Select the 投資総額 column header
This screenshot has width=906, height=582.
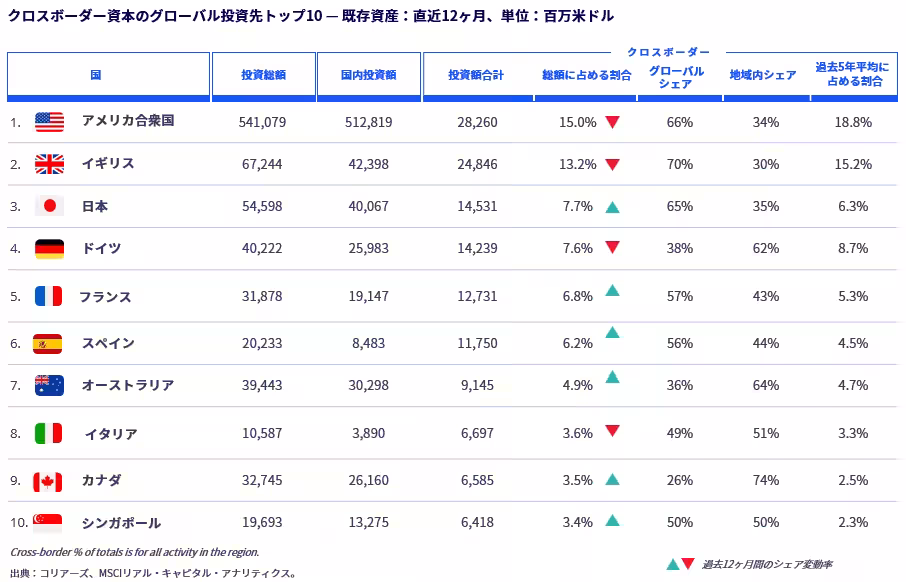264,77
